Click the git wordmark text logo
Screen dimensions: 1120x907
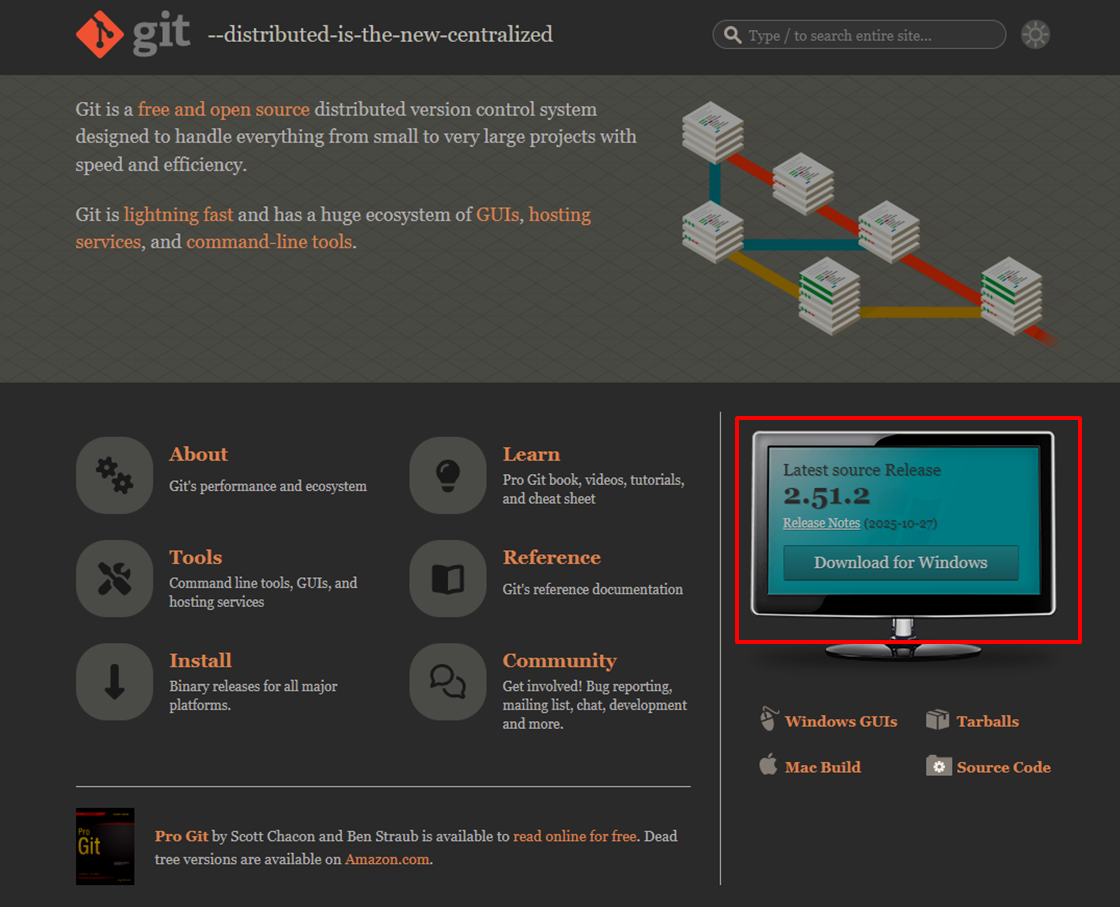(x=161, y=33)
